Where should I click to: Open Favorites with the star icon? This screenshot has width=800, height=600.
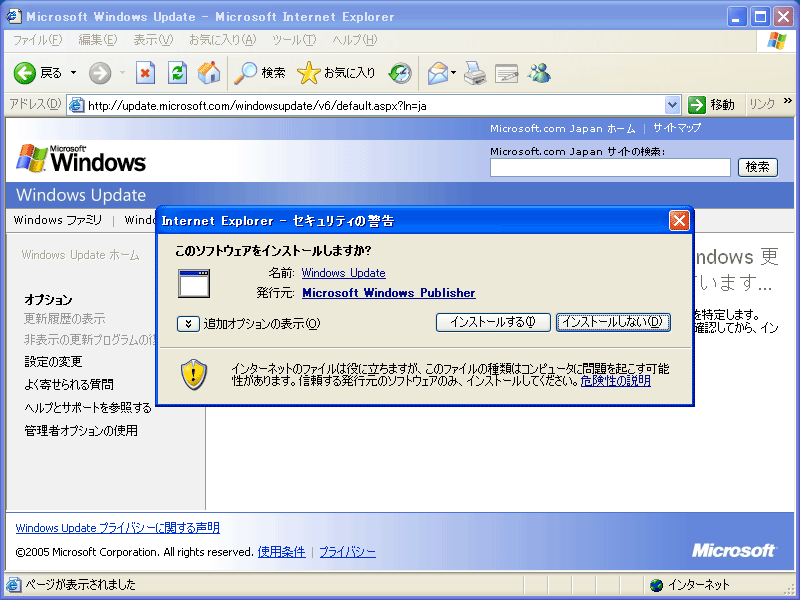point(309,73)
